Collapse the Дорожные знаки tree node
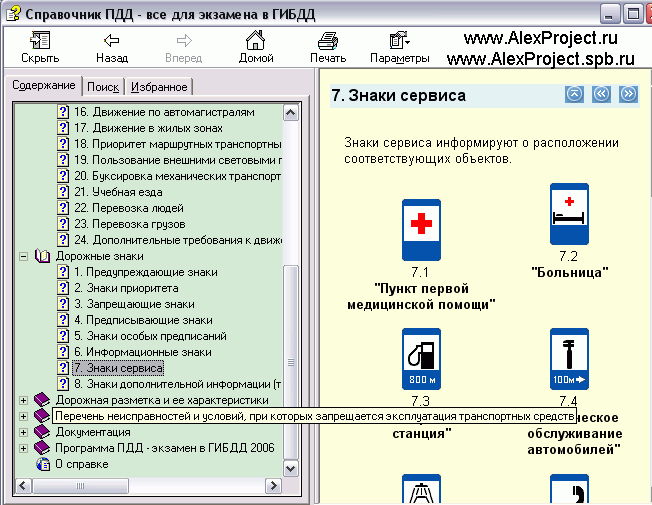The image size is (652, 505). click(24, 257)
